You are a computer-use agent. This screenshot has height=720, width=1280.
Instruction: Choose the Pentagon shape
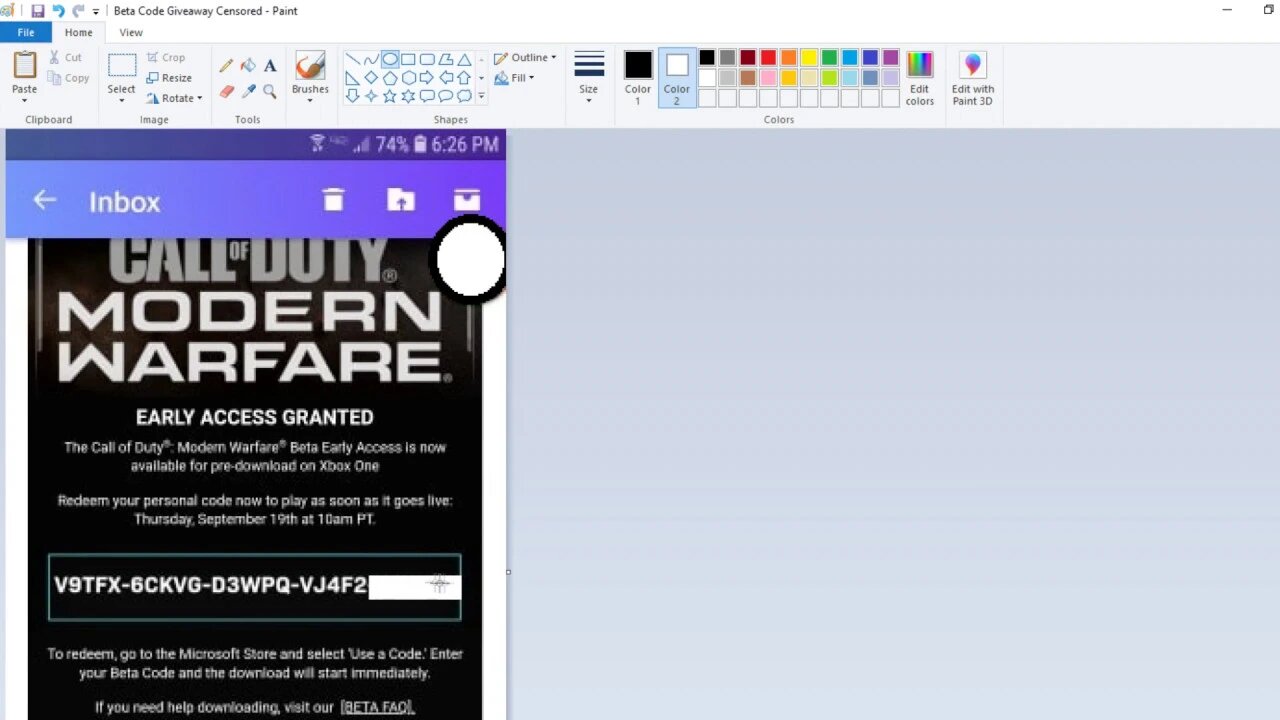click(390, 78)
